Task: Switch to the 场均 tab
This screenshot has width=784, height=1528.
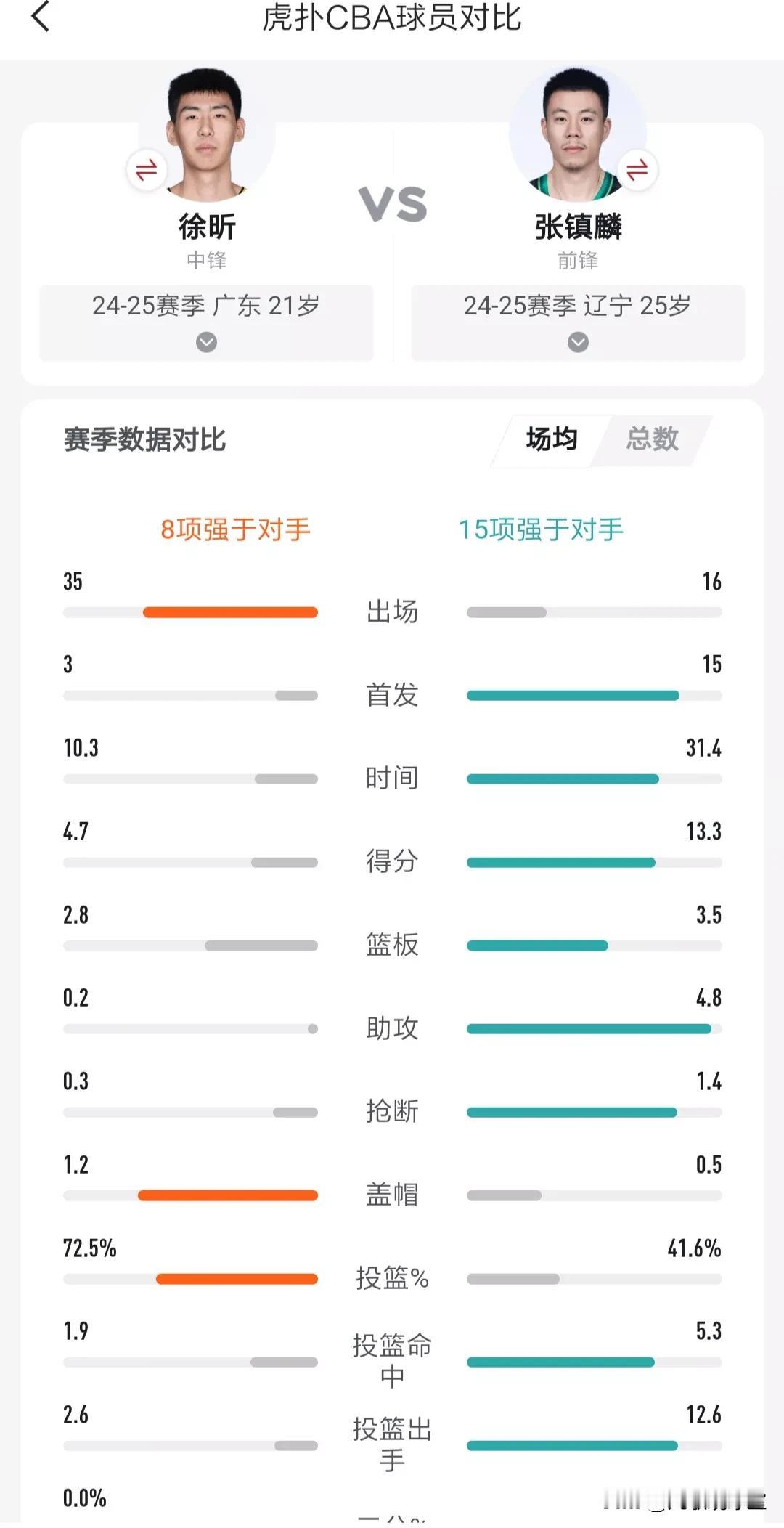Action: tap(552, 439)
